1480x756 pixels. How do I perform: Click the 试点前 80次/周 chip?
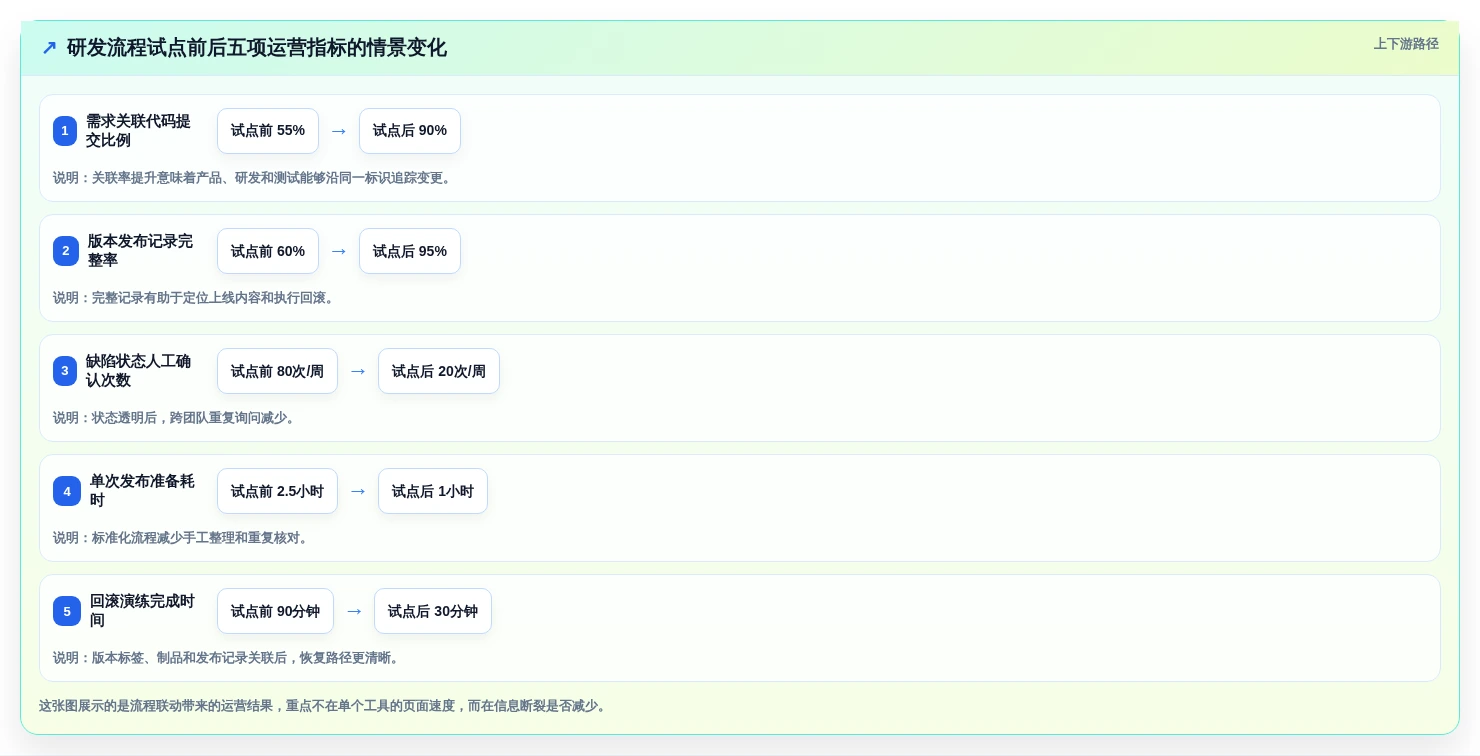click(277, 371)
